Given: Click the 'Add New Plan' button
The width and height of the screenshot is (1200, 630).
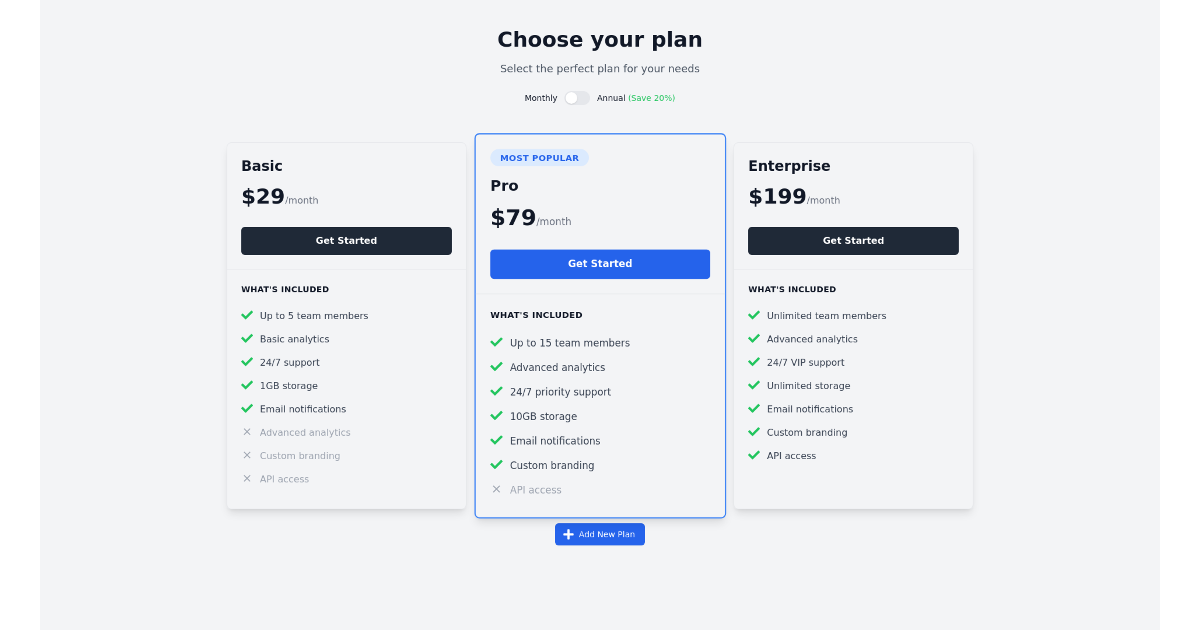Looking at the screenshot, I should 599,534.
